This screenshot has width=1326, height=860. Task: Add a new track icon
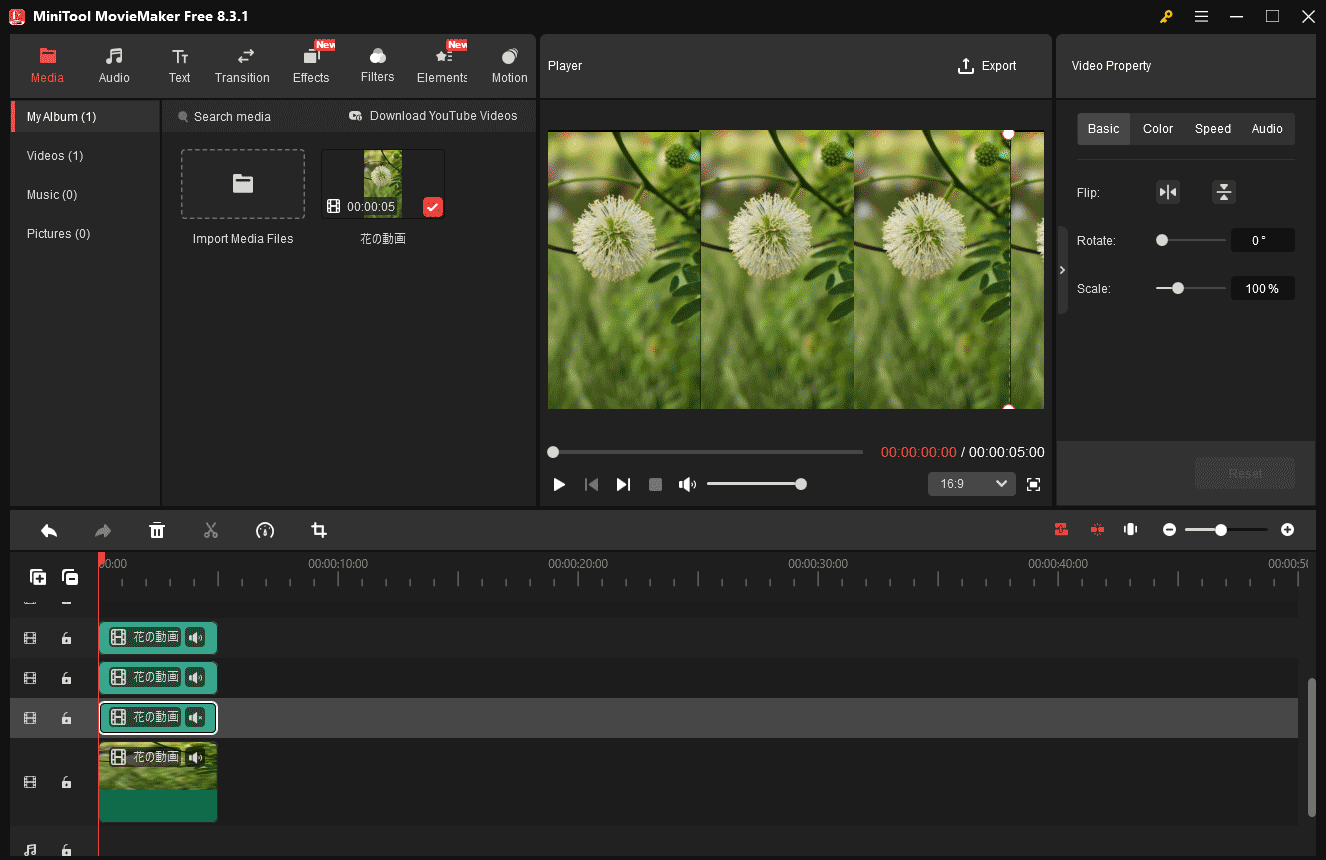click(x=38, y=577)
